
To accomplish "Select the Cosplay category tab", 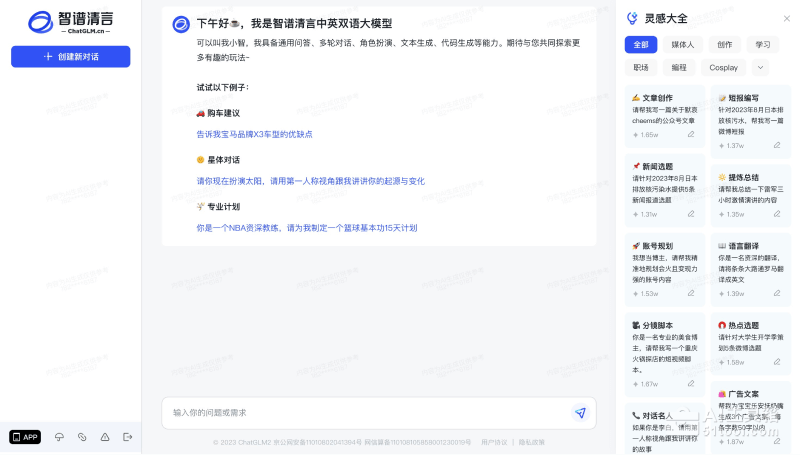I will pos(723,67).
